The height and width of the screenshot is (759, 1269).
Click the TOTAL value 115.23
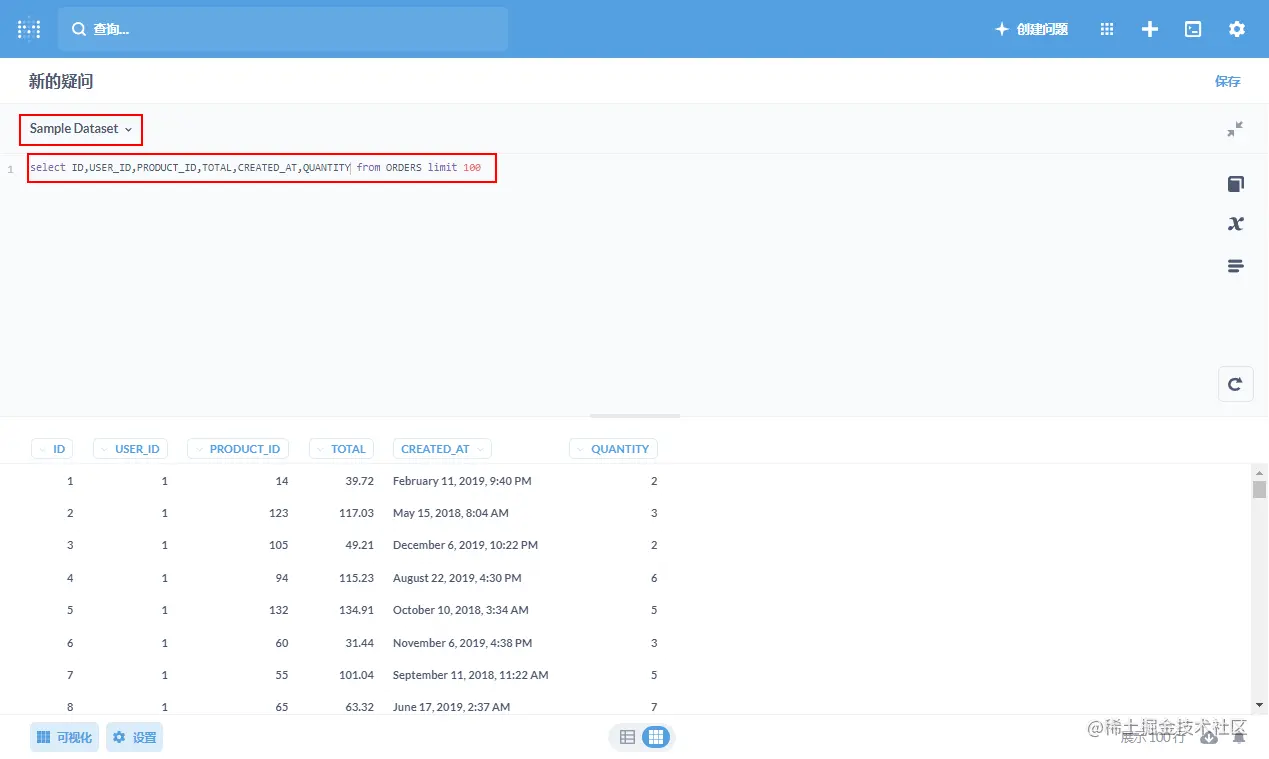(x=356, y=578)
